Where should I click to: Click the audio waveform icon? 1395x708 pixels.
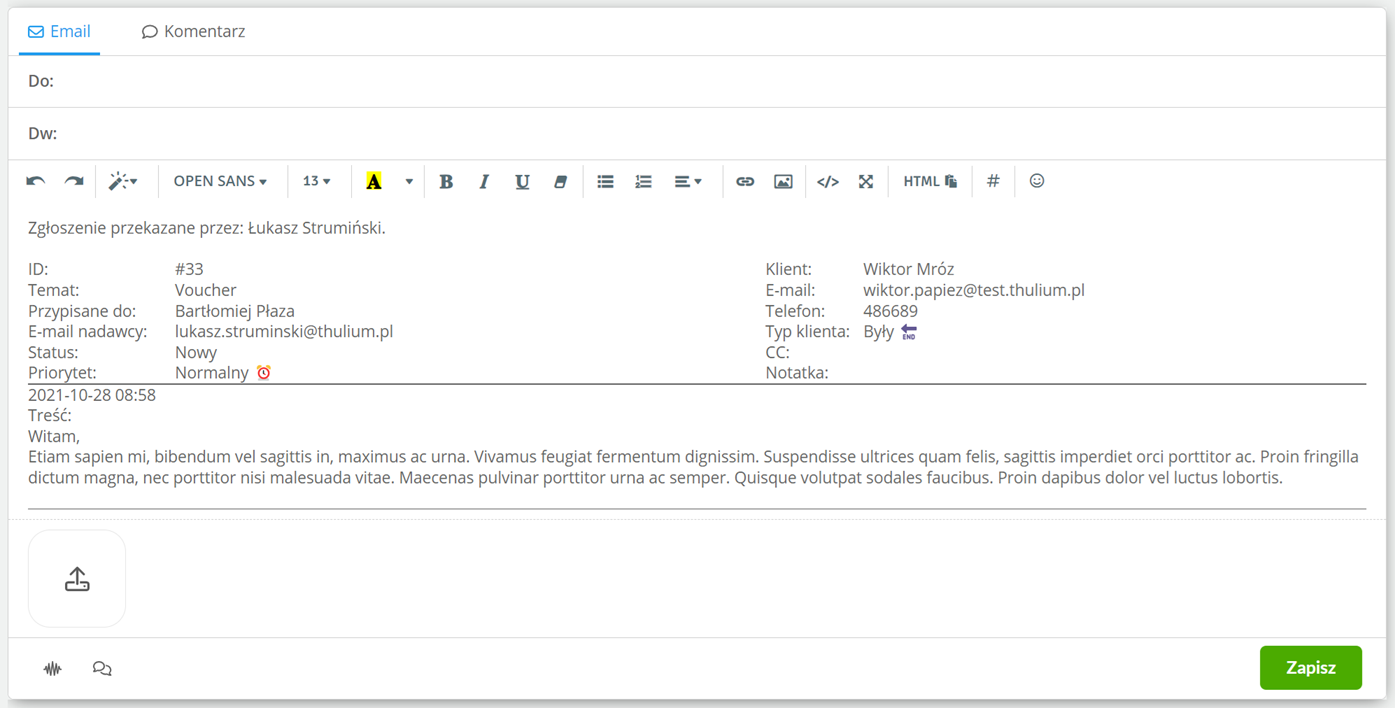coord(53,668)
